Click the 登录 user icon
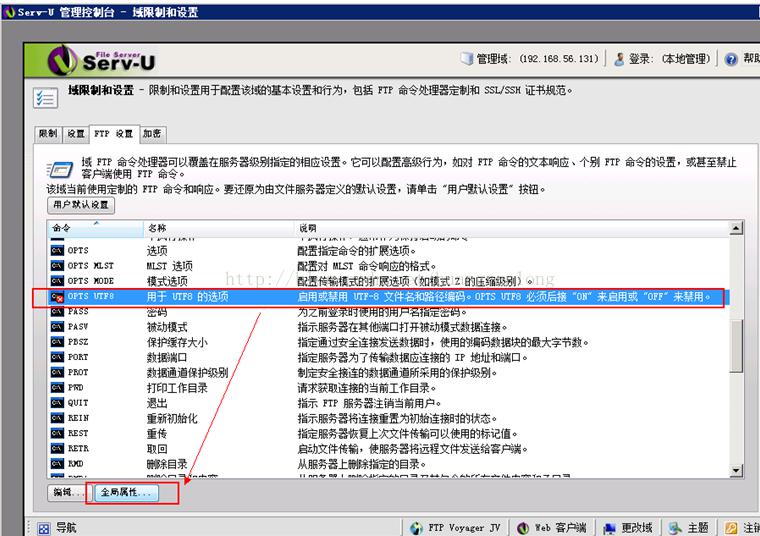Image resolution: width=760 pixels, height=536 pixels. (619, 59)
